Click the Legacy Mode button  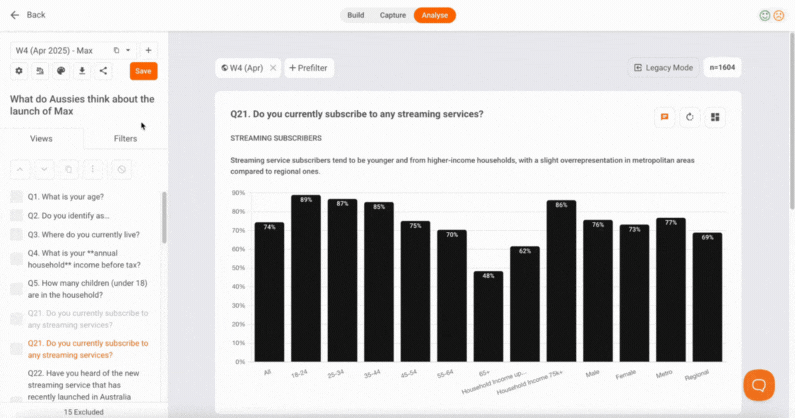(x=664, y=68)
